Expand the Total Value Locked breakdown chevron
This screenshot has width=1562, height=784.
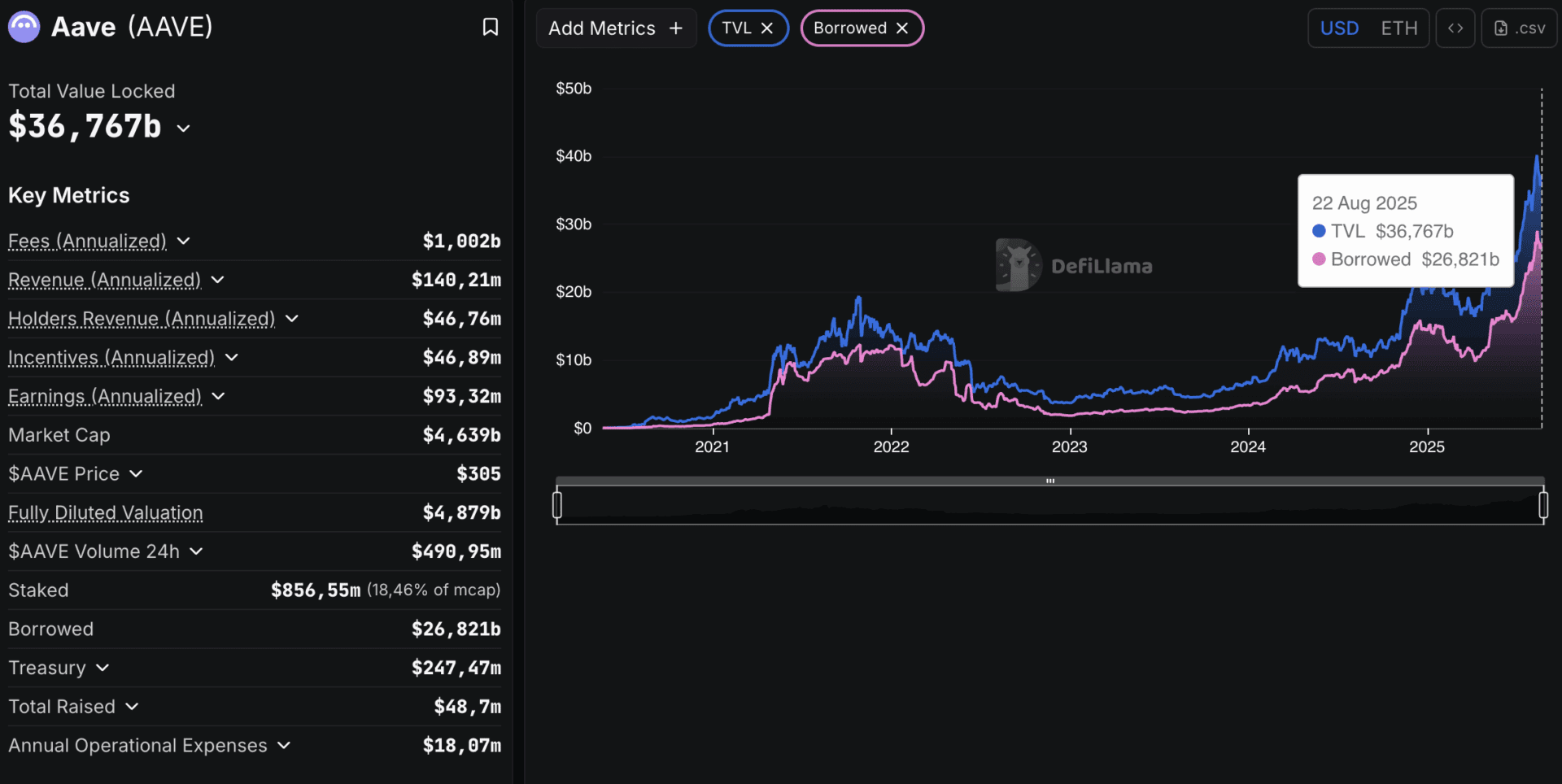[x=184, y=128]
